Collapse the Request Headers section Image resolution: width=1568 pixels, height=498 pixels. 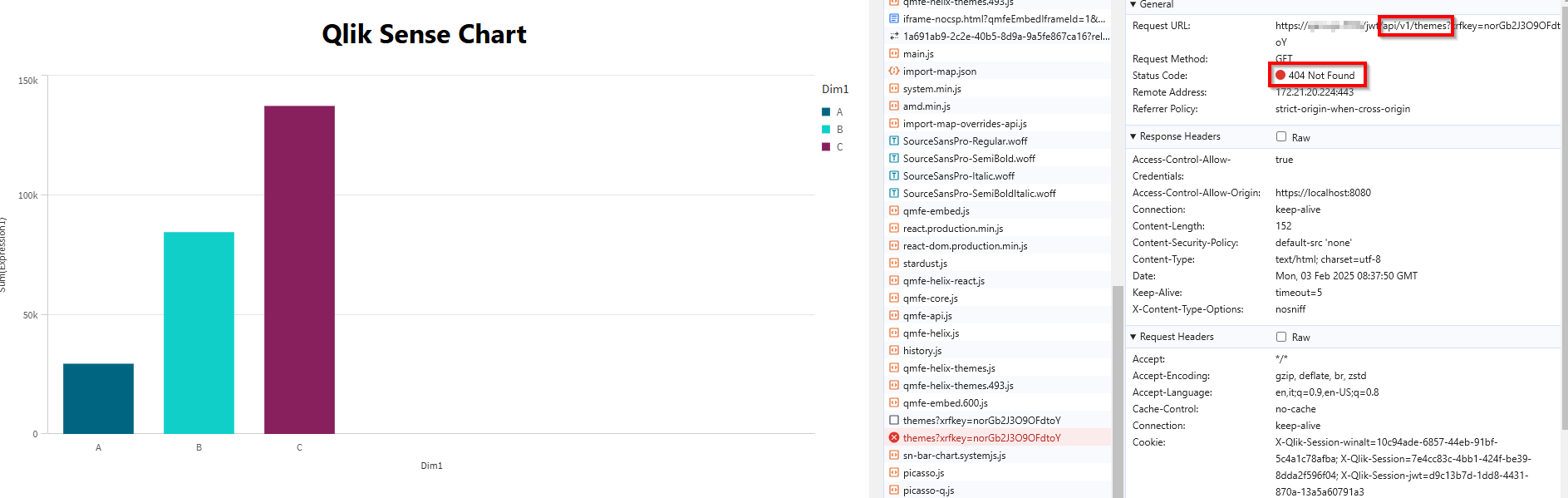pos(1133,337)
